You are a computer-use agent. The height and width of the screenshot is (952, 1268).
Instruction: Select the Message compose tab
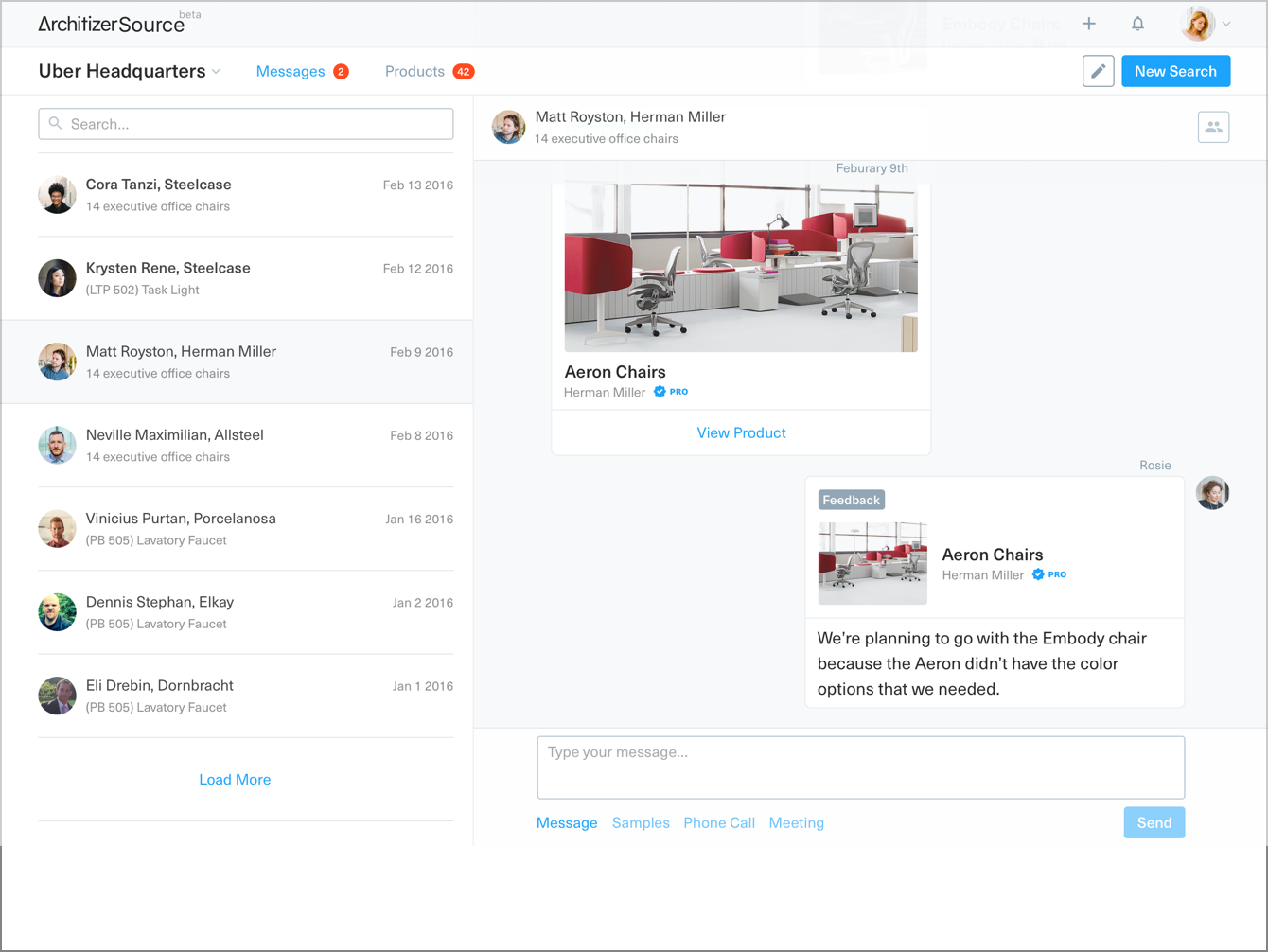coord(567,823)
